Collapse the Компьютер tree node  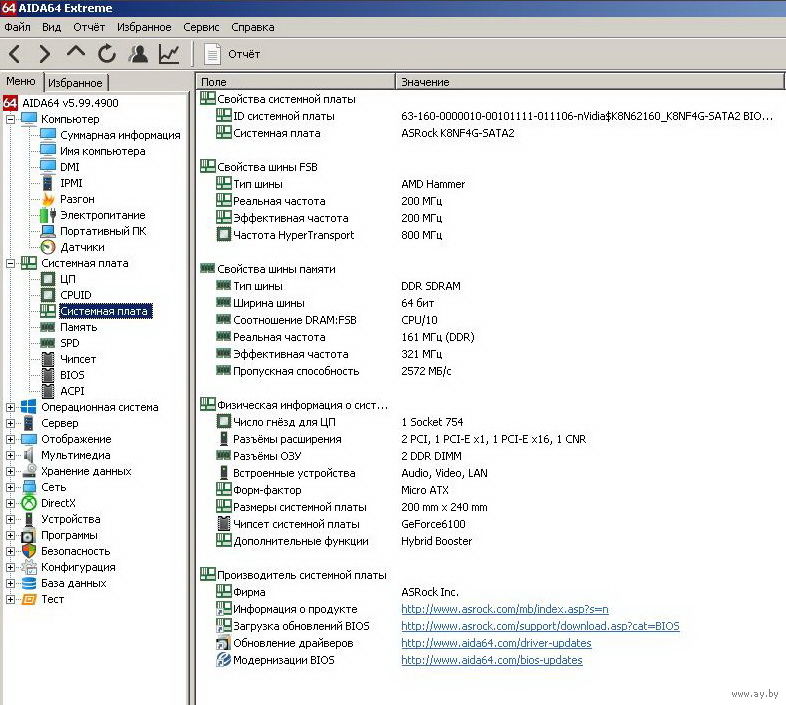pos(11,119)
